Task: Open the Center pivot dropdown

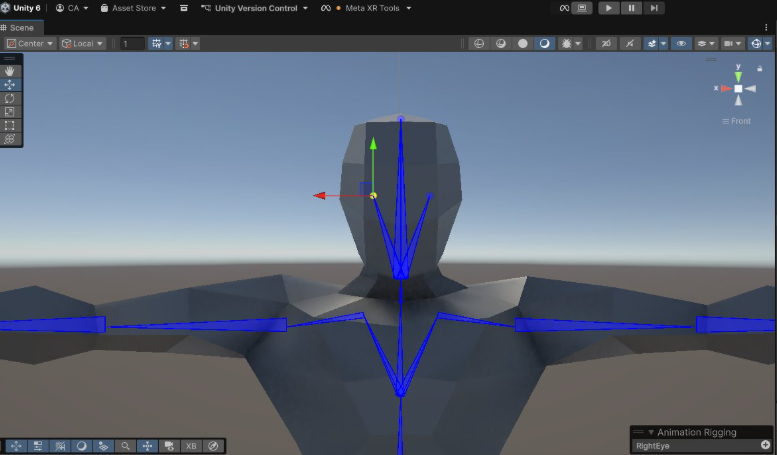Action: pos(30,44)
